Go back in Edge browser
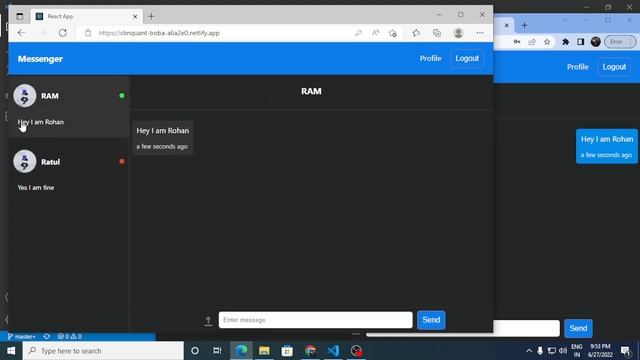 point(21,33)
